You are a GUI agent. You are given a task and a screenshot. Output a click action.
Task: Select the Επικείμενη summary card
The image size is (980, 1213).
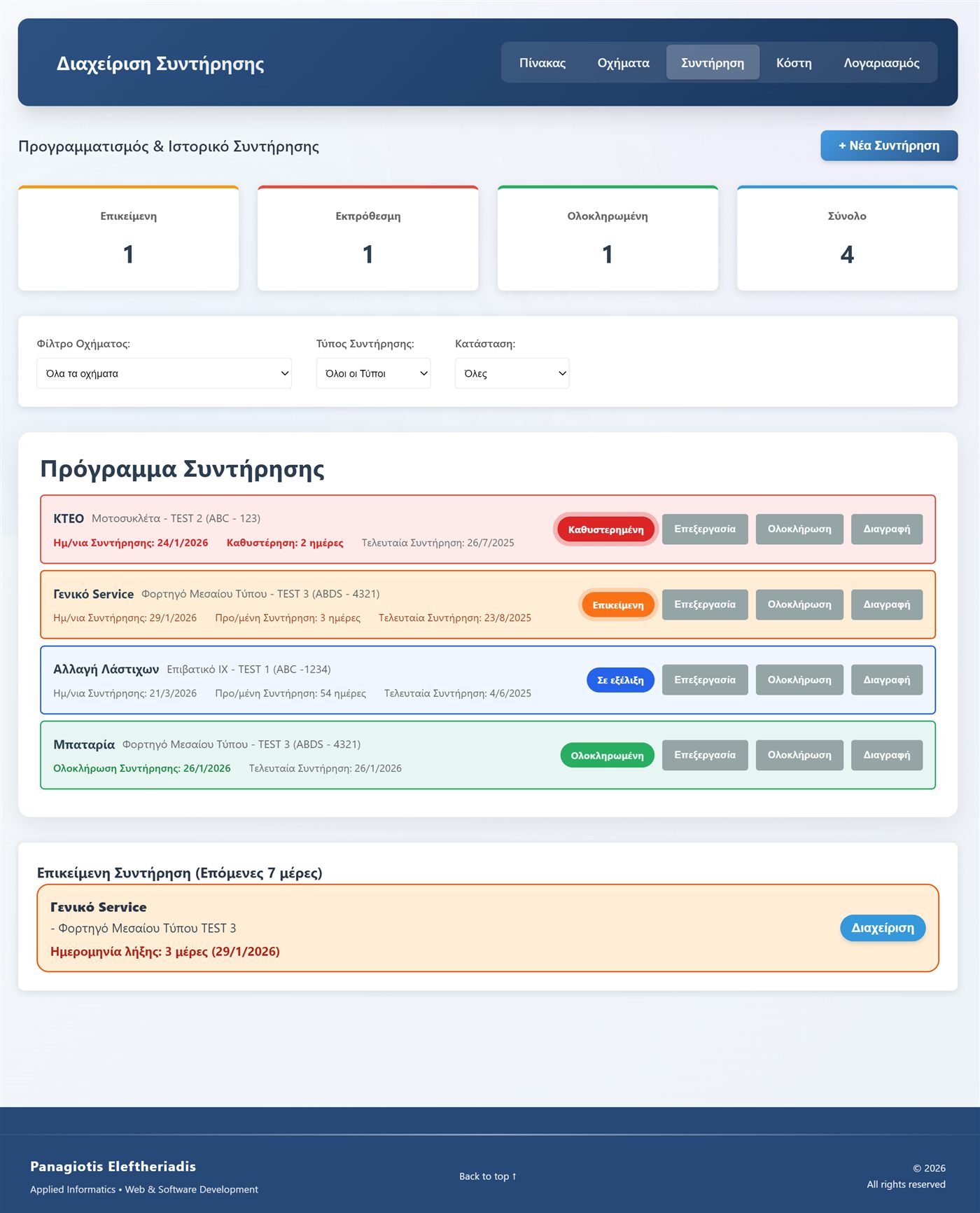(x=129, y=238)
